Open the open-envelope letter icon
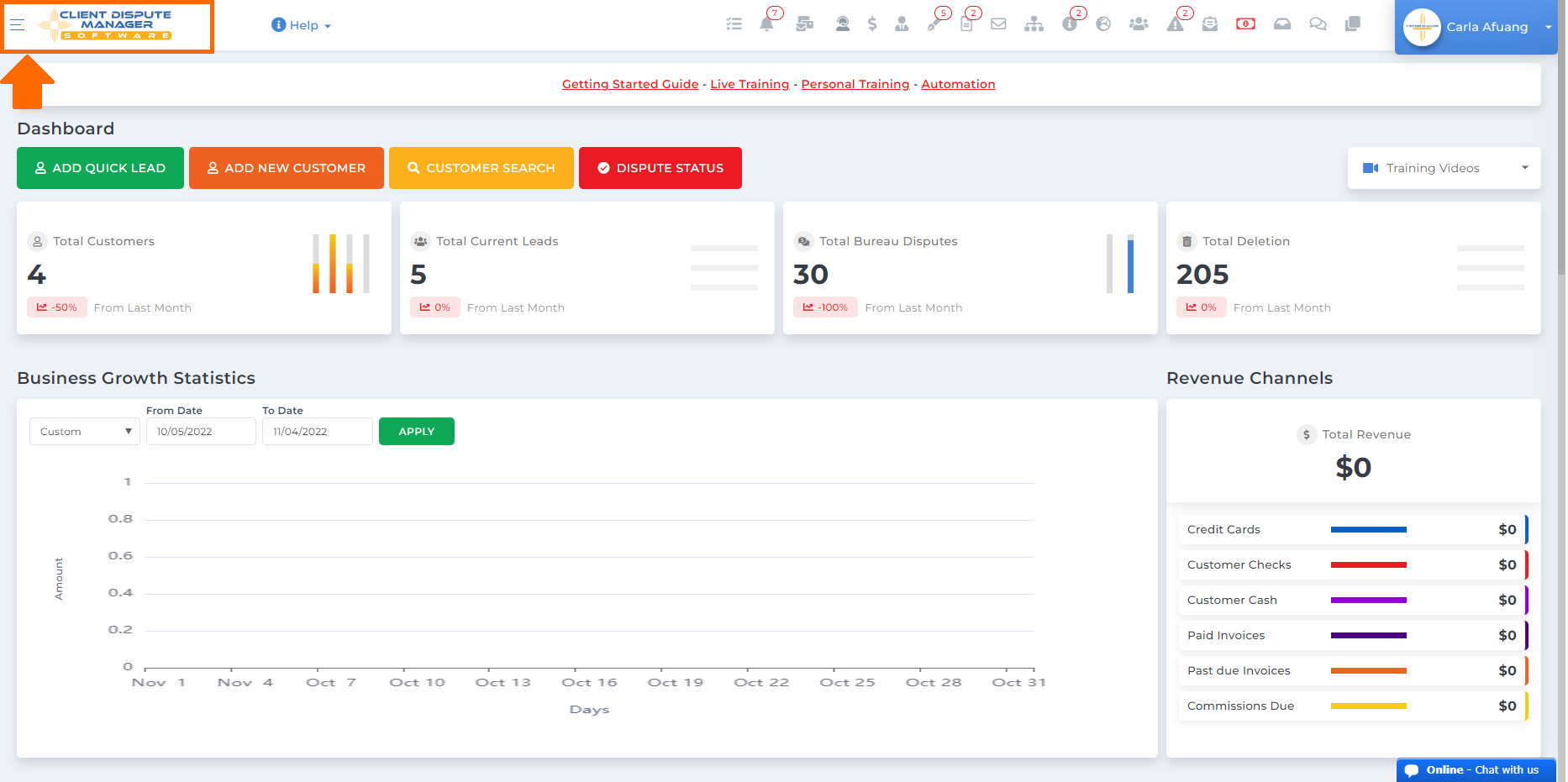 [x=1210, y=24]
